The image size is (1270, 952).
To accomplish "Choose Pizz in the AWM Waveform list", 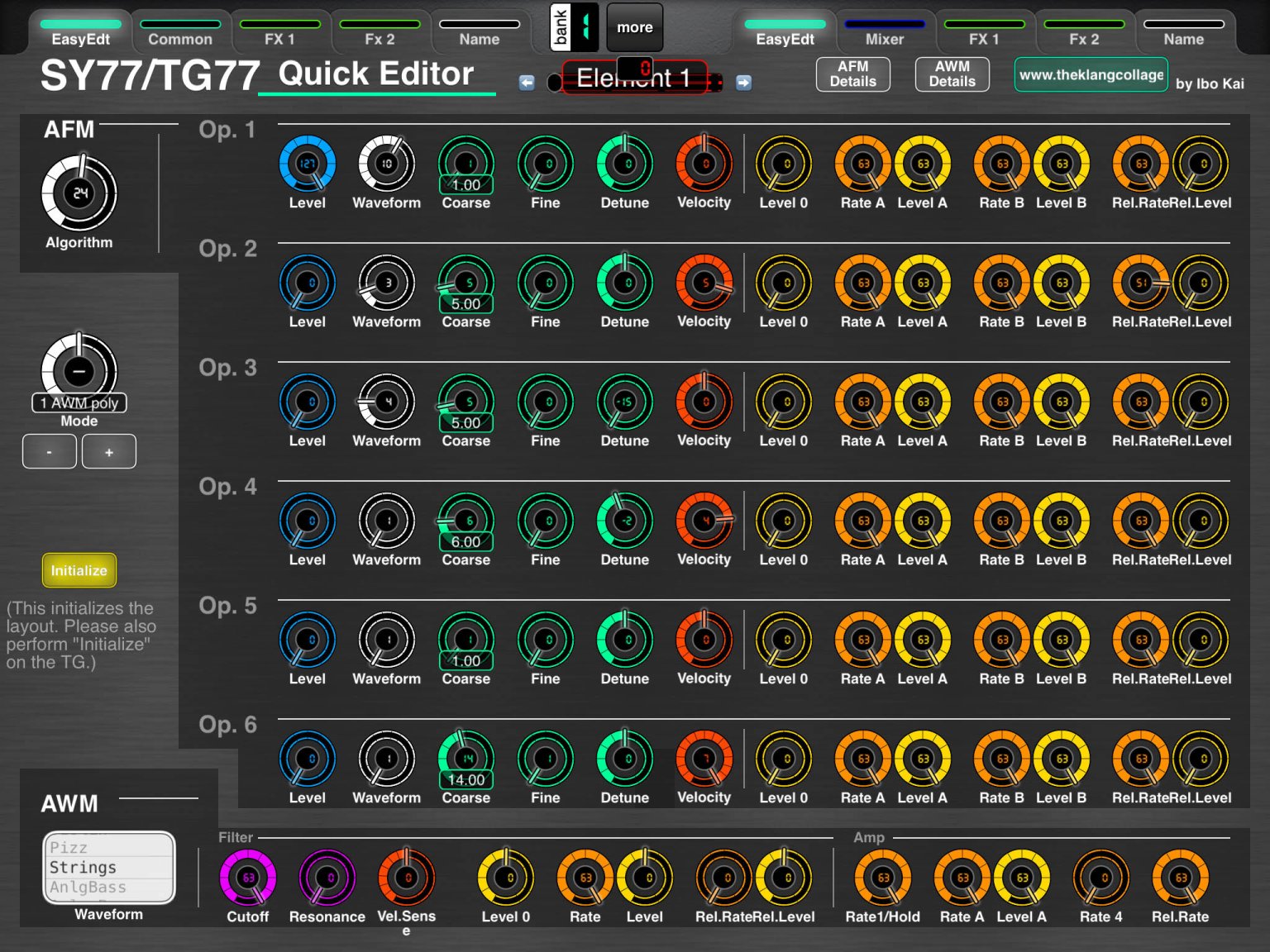I will pos(109,847).
